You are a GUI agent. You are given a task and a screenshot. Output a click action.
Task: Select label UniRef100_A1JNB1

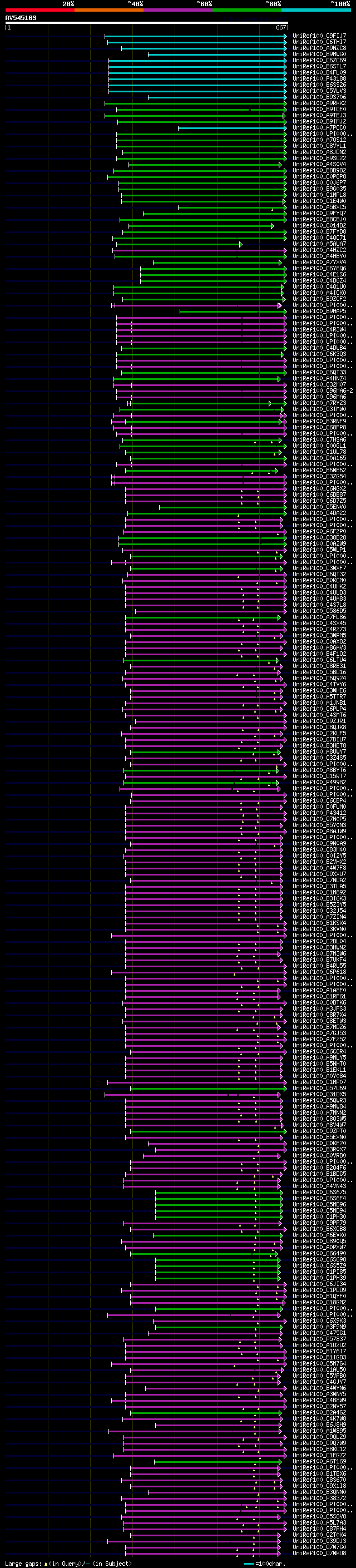pos(319,703)
